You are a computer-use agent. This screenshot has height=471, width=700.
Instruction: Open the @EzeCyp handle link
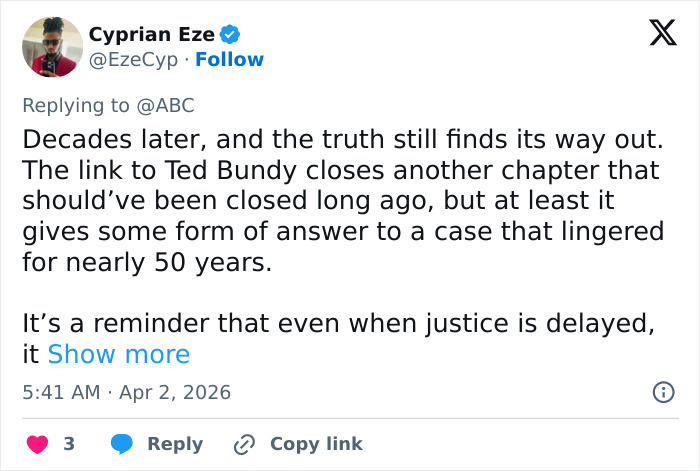coord(136,60)
